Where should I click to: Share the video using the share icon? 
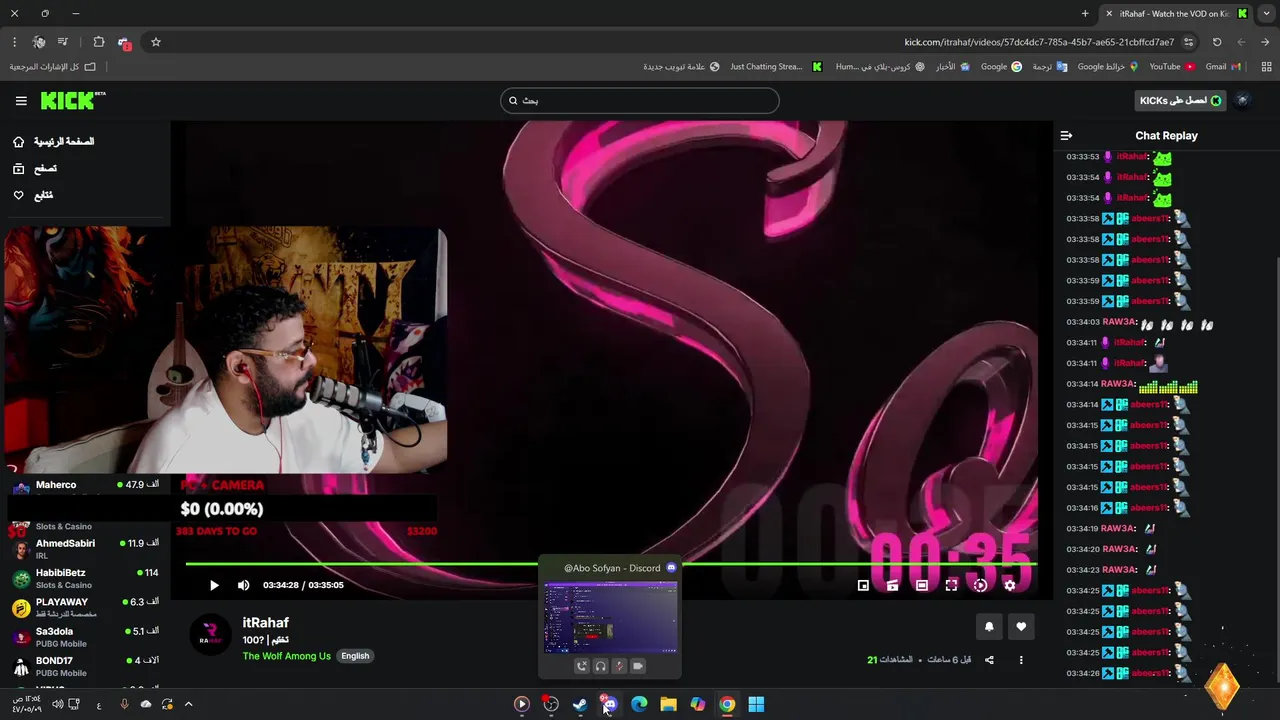point(989,660)
